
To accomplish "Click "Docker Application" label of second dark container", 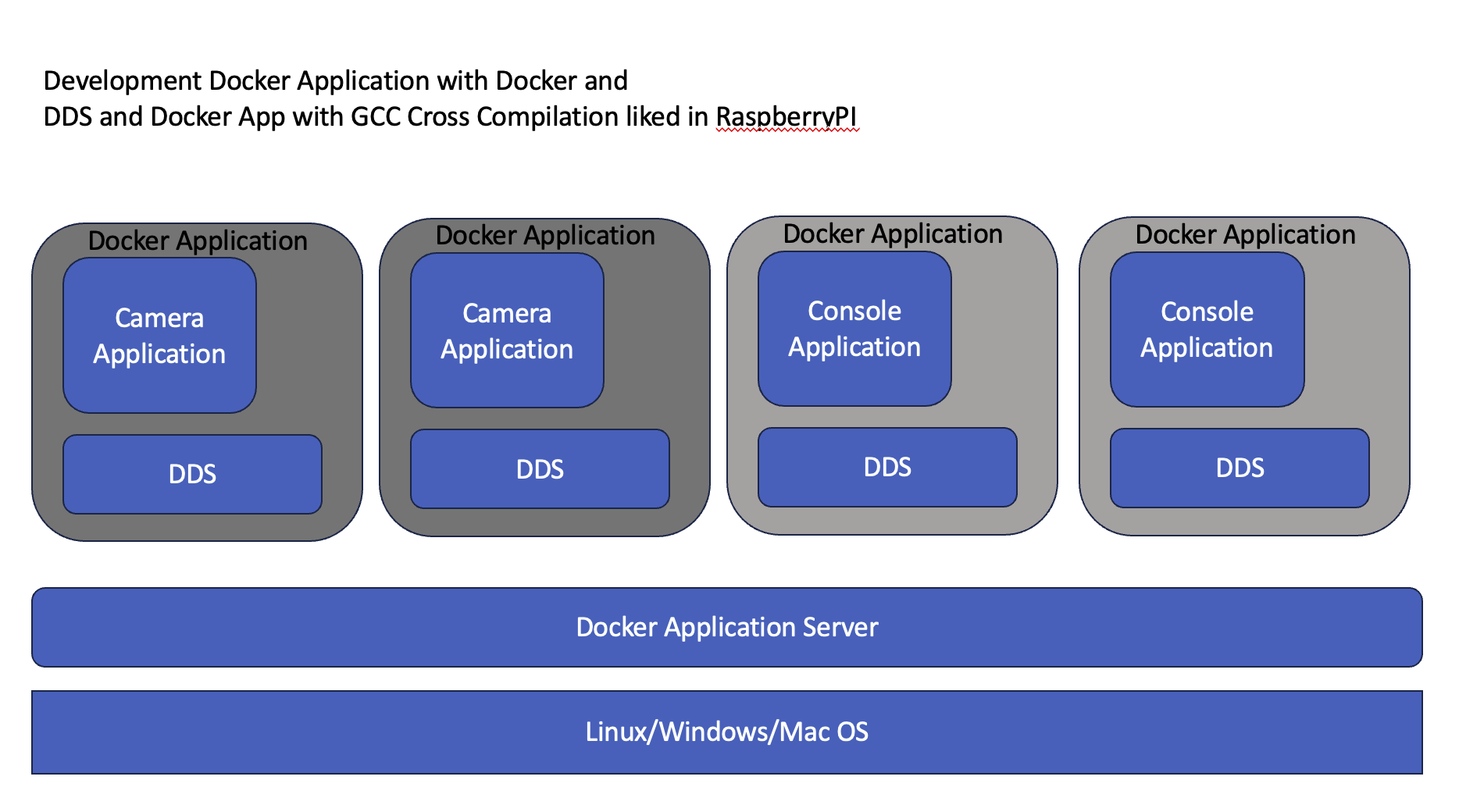I will pos(545,236).
